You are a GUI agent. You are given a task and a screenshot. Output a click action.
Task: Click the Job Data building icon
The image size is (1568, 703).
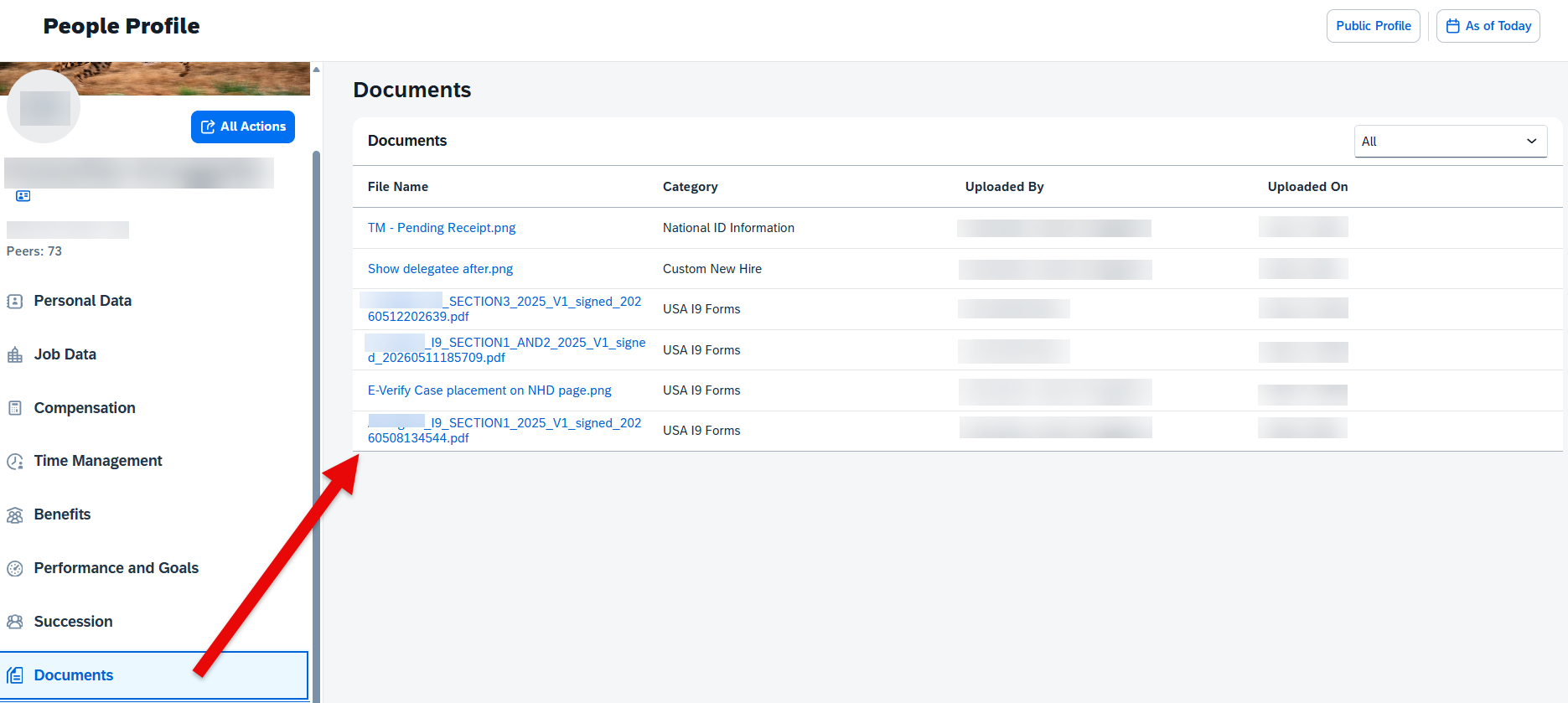tap(15, 355)
